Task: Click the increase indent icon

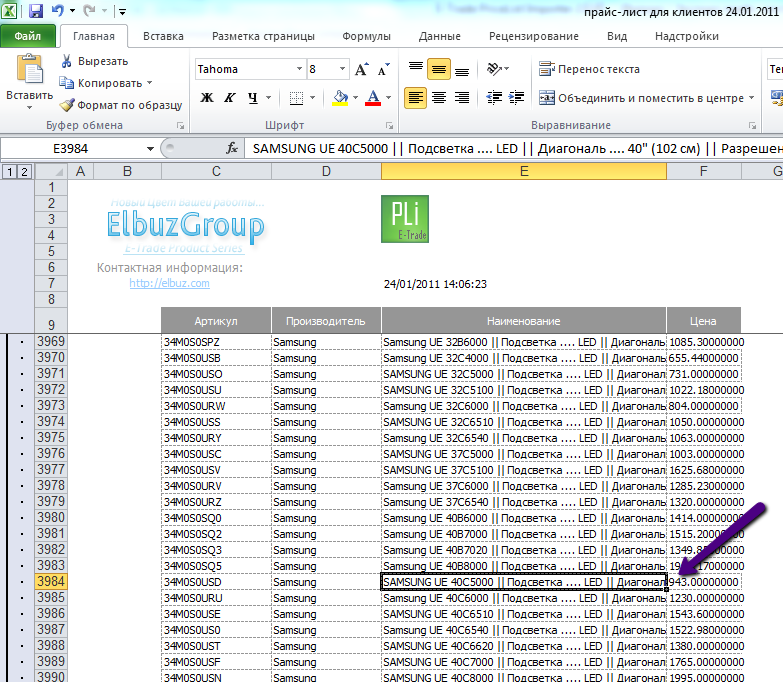Action: pos(516,98)
